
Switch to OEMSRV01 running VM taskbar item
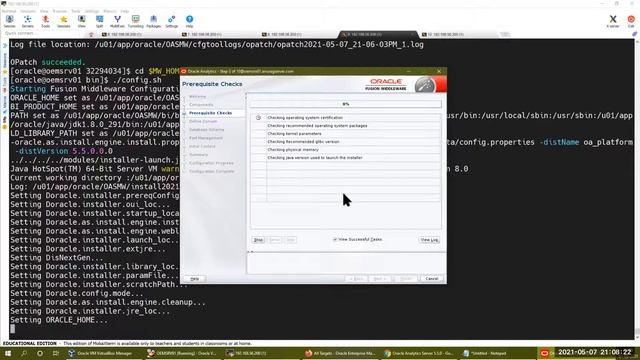(x=182, y=353)
